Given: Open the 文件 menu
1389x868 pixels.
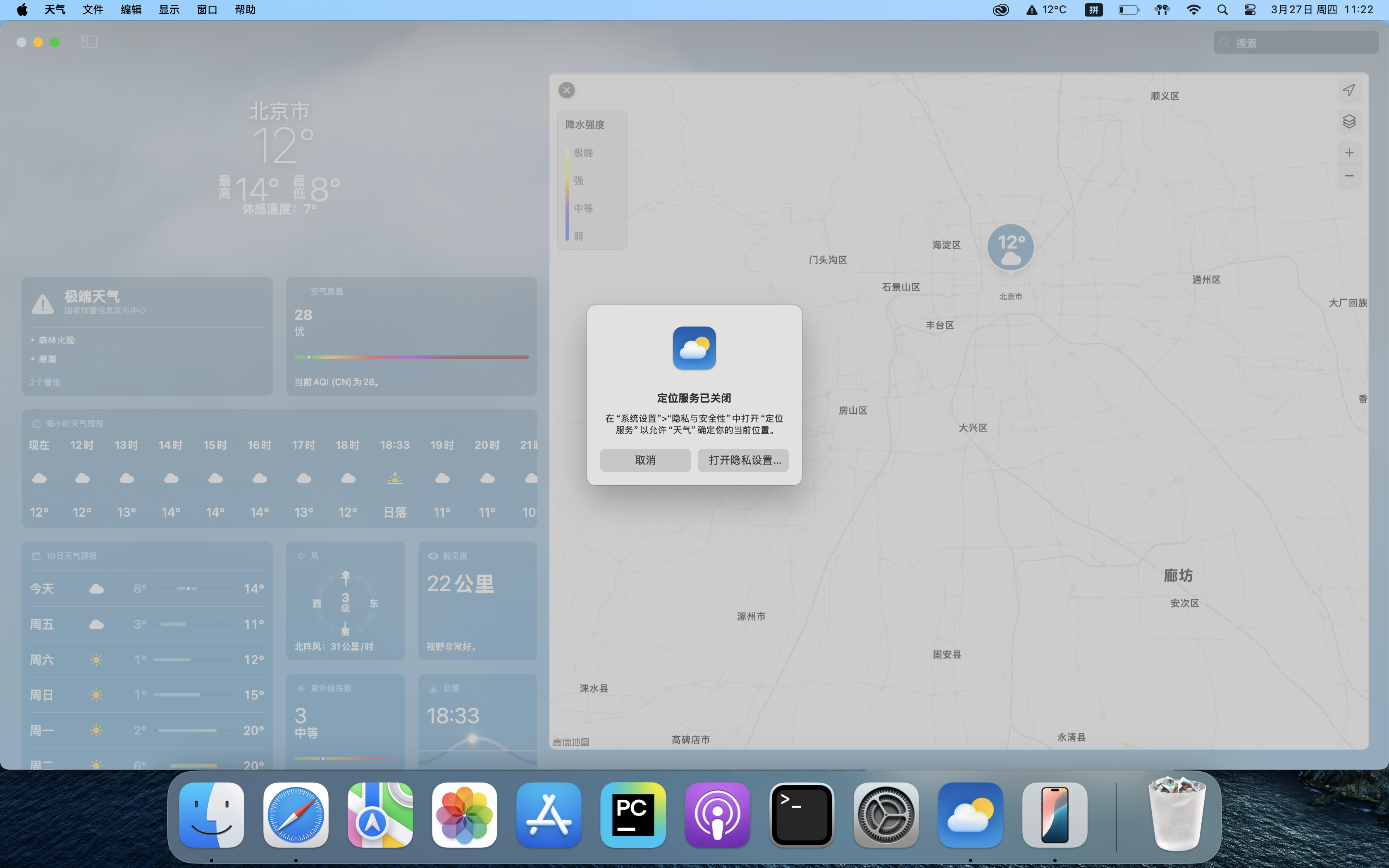Looking at the screenshot, I should [x=93, y=10].
